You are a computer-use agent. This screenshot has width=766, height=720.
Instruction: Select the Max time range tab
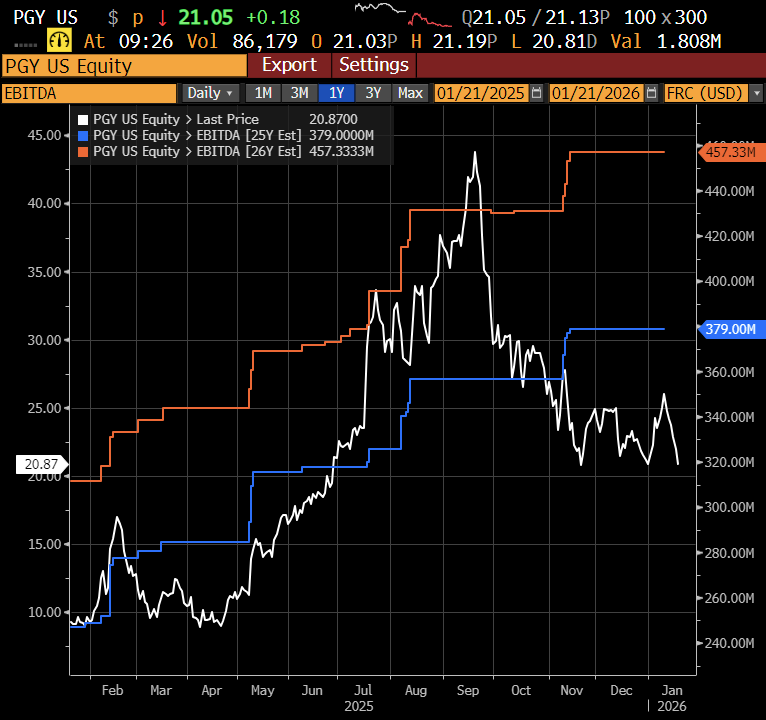click(410, 93)
